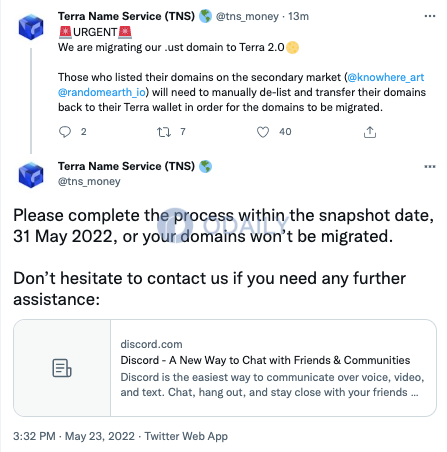Like the tweet with the heart icon

tap(263, 132)
